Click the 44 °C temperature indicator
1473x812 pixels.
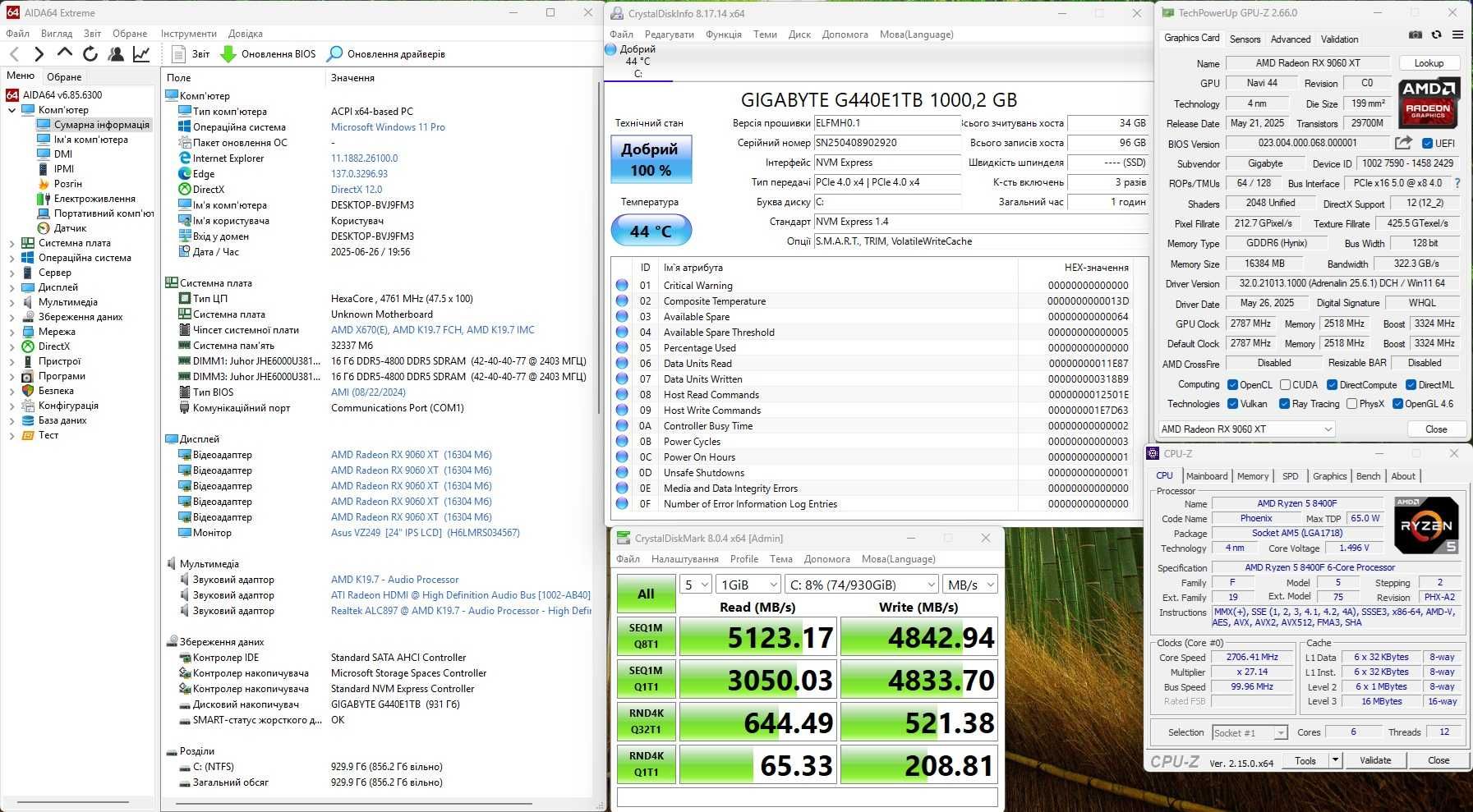coord(651,231)
